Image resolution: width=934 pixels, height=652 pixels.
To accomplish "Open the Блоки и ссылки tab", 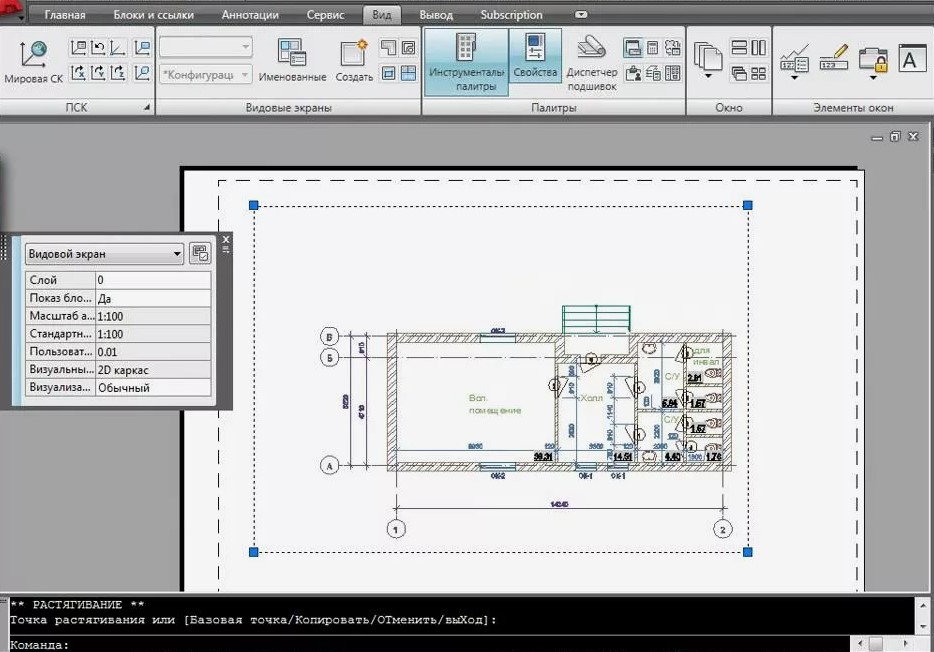I will pyautogui.click(x=154, y=15).
